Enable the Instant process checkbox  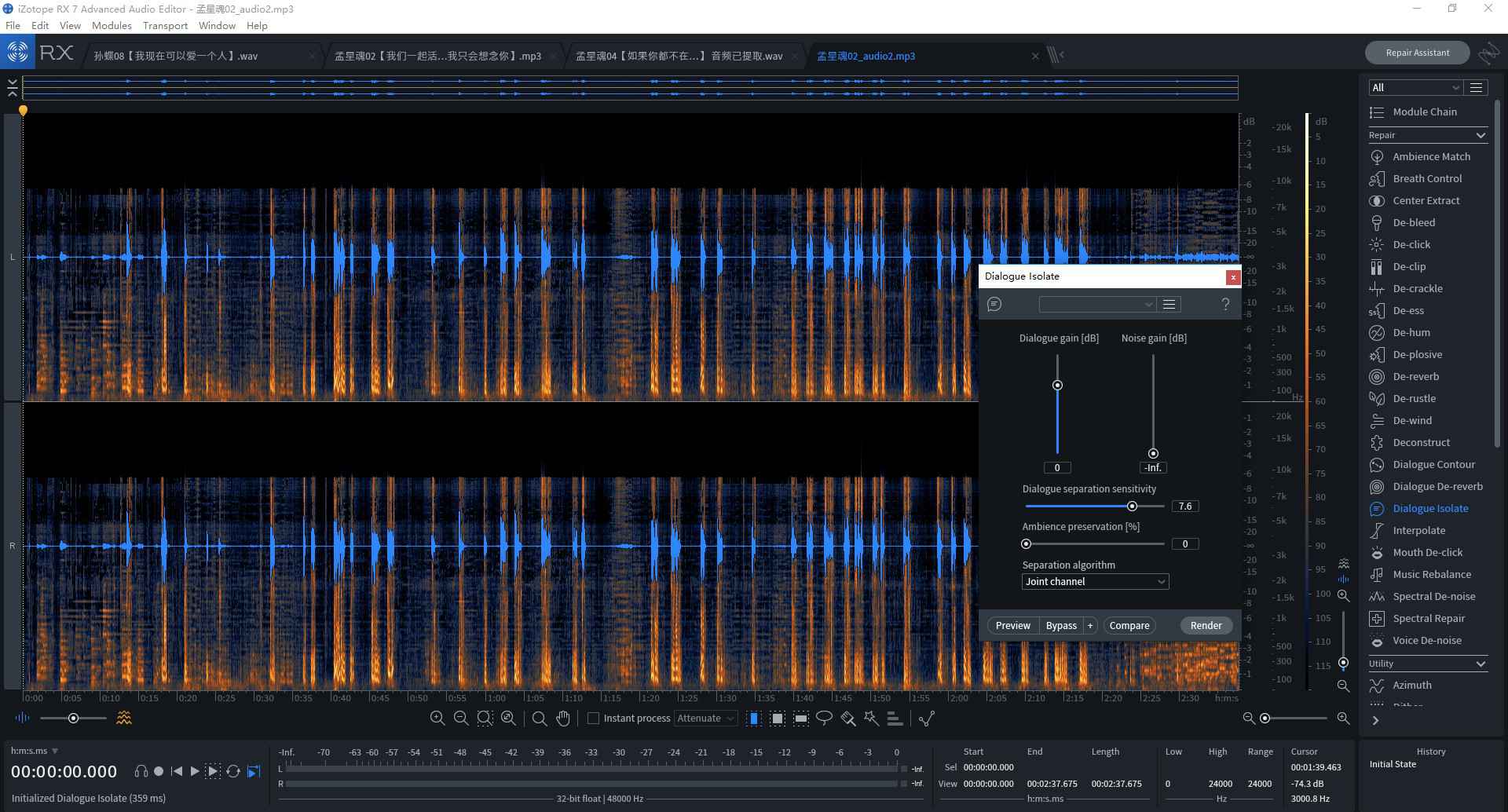pos(594,718)
